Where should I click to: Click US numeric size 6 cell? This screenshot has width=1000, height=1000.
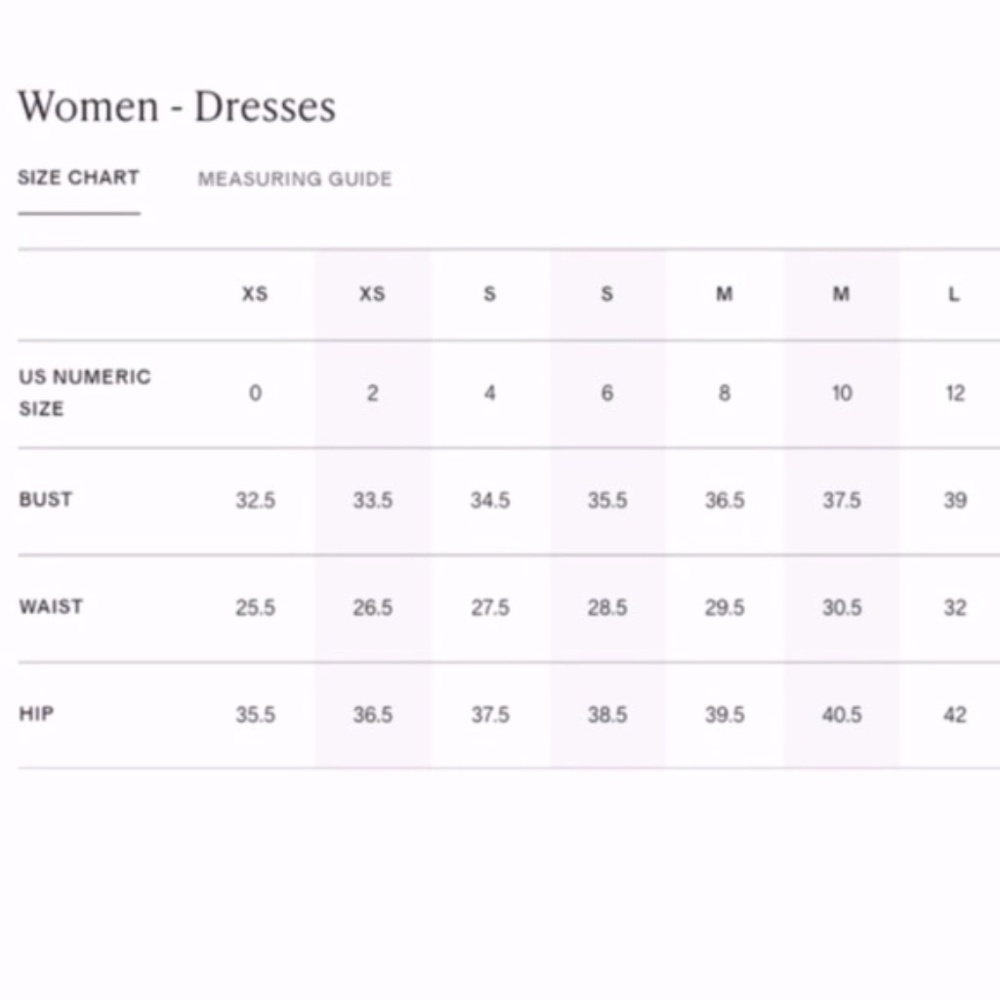click(607, 393)
